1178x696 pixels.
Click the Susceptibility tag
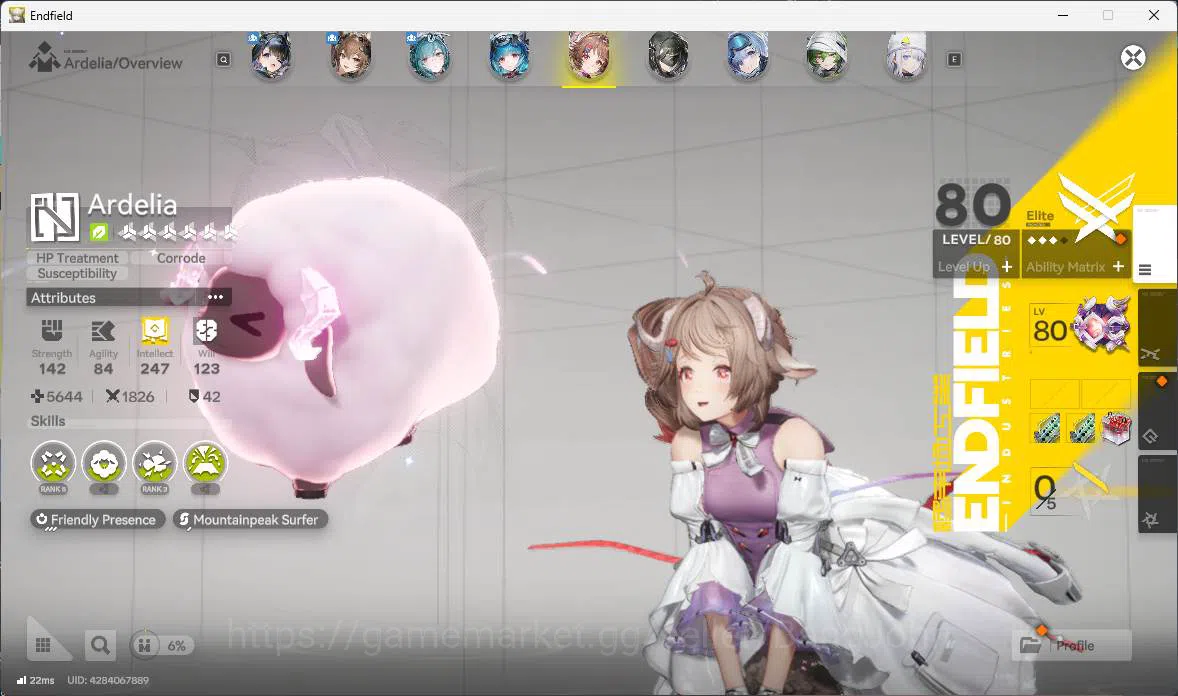pyautogui.click(x=77, y=274)
